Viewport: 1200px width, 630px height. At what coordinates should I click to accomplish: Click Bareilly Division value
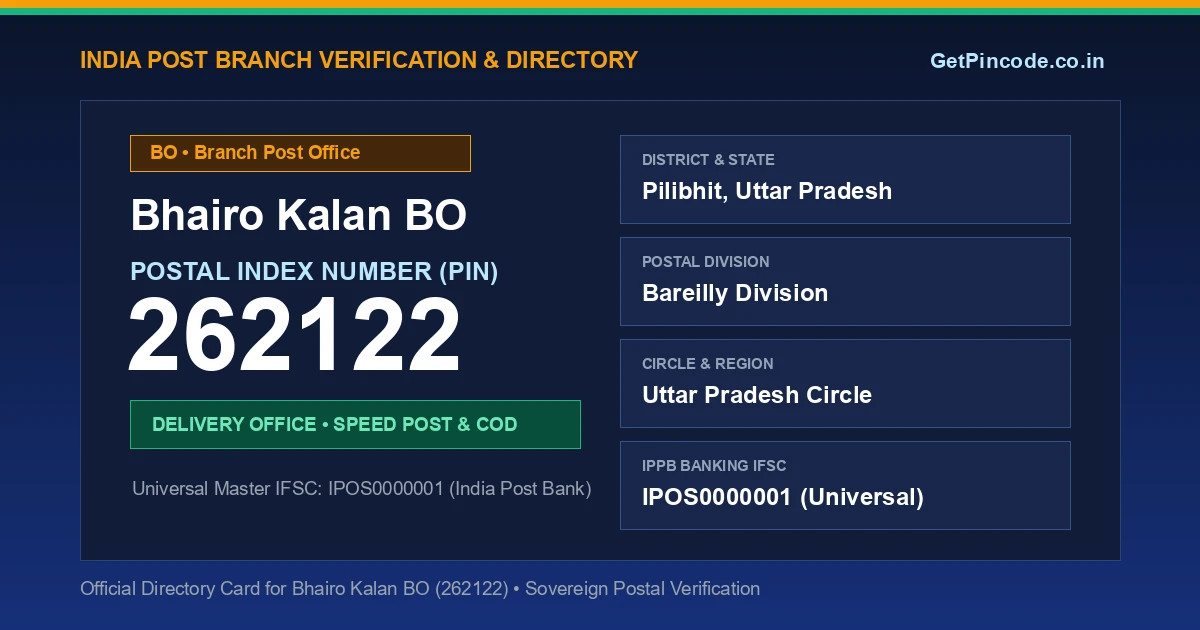click(x=735, y=293)
